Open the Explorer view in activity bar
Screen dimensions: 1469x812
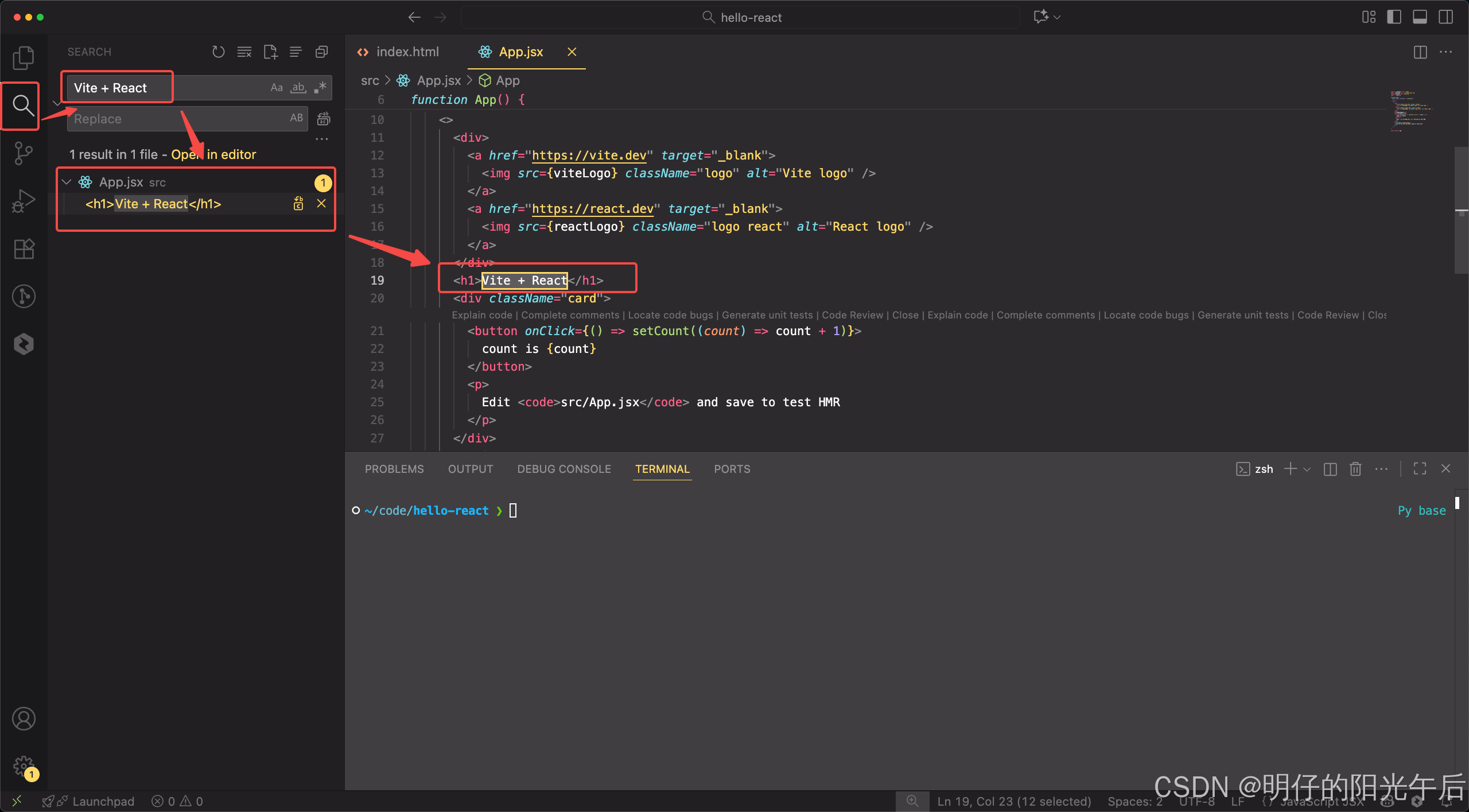[23, 57]
